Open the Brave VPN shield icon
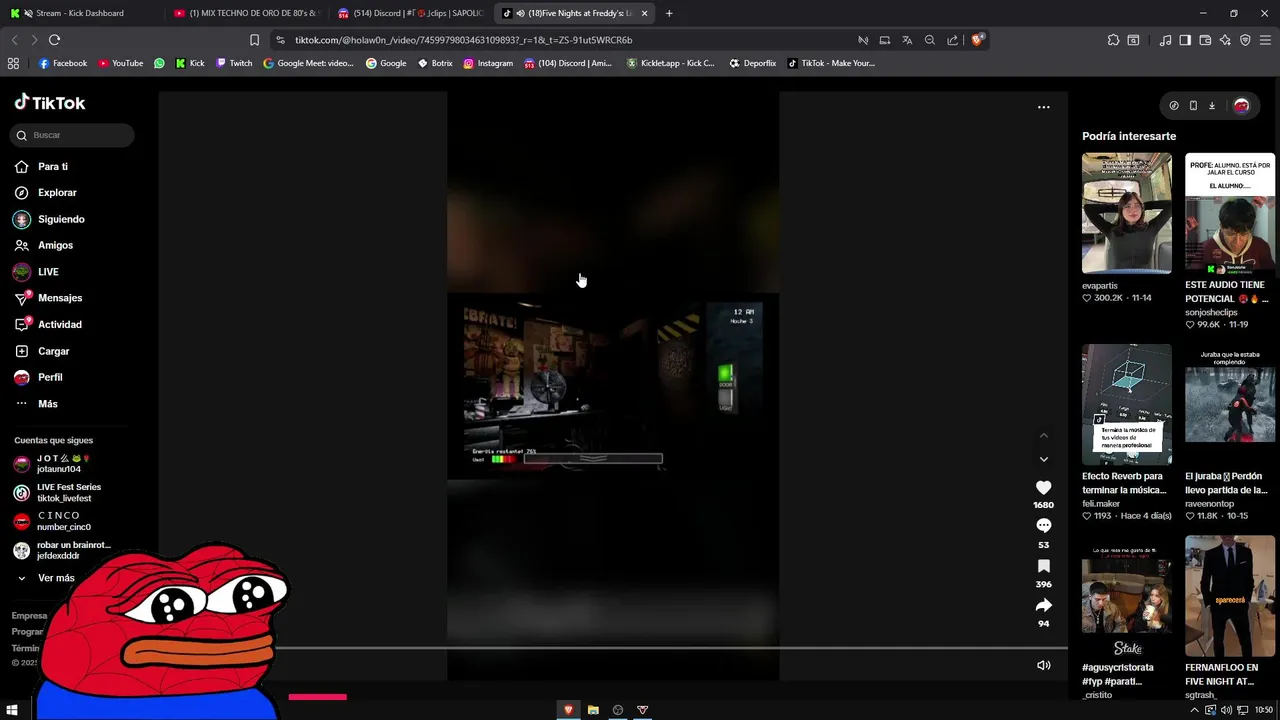The width and height of the screenshot is (1280, 720). coord(1245,40)
